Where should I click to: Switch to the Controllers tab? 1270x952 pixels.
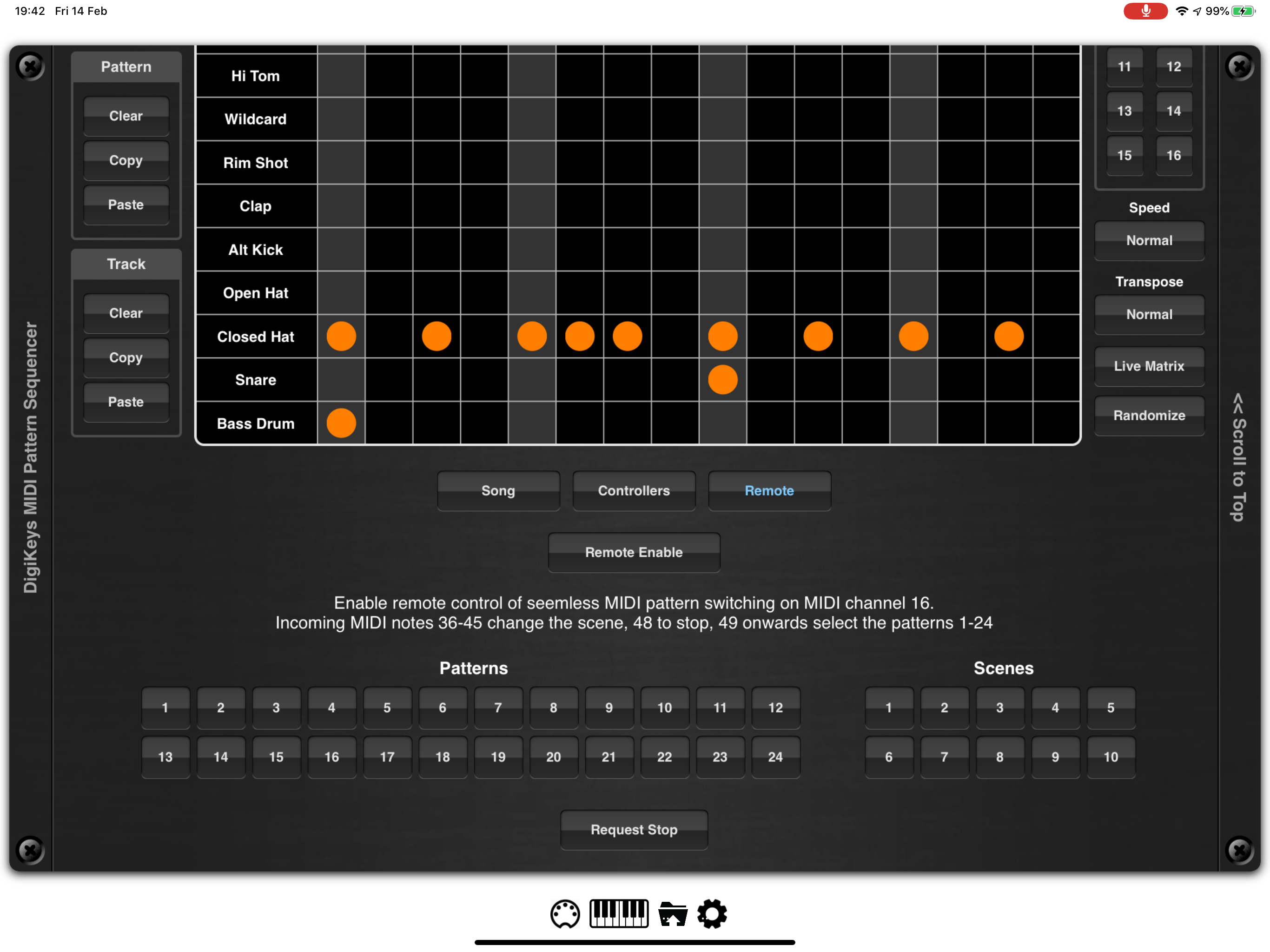tap(633, 490)
